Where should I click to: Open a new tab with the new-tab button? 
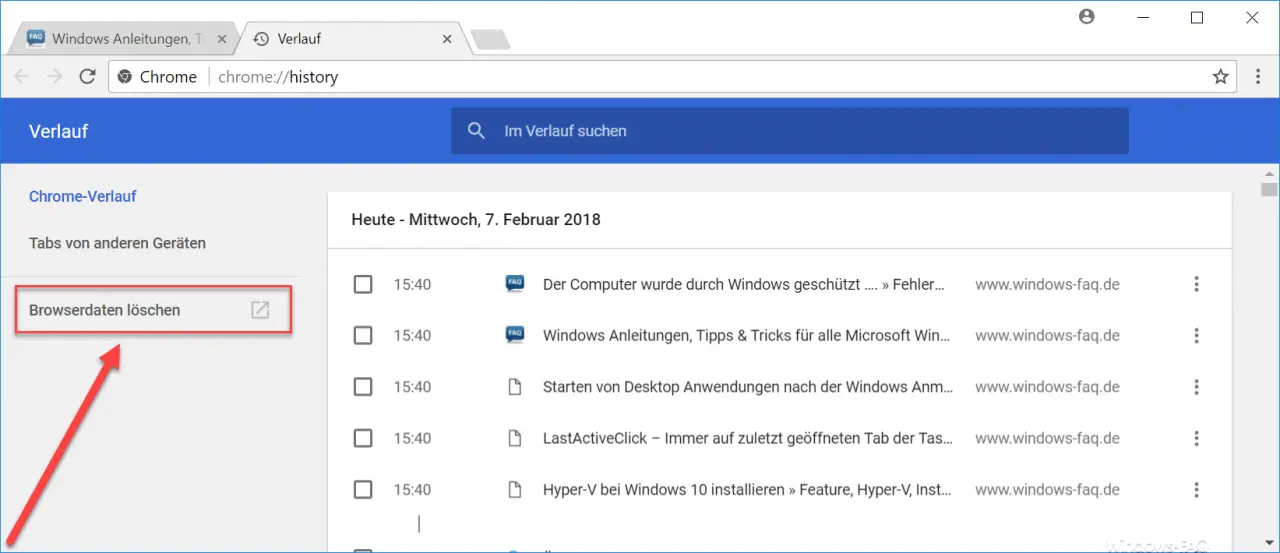tap(490, 39)
